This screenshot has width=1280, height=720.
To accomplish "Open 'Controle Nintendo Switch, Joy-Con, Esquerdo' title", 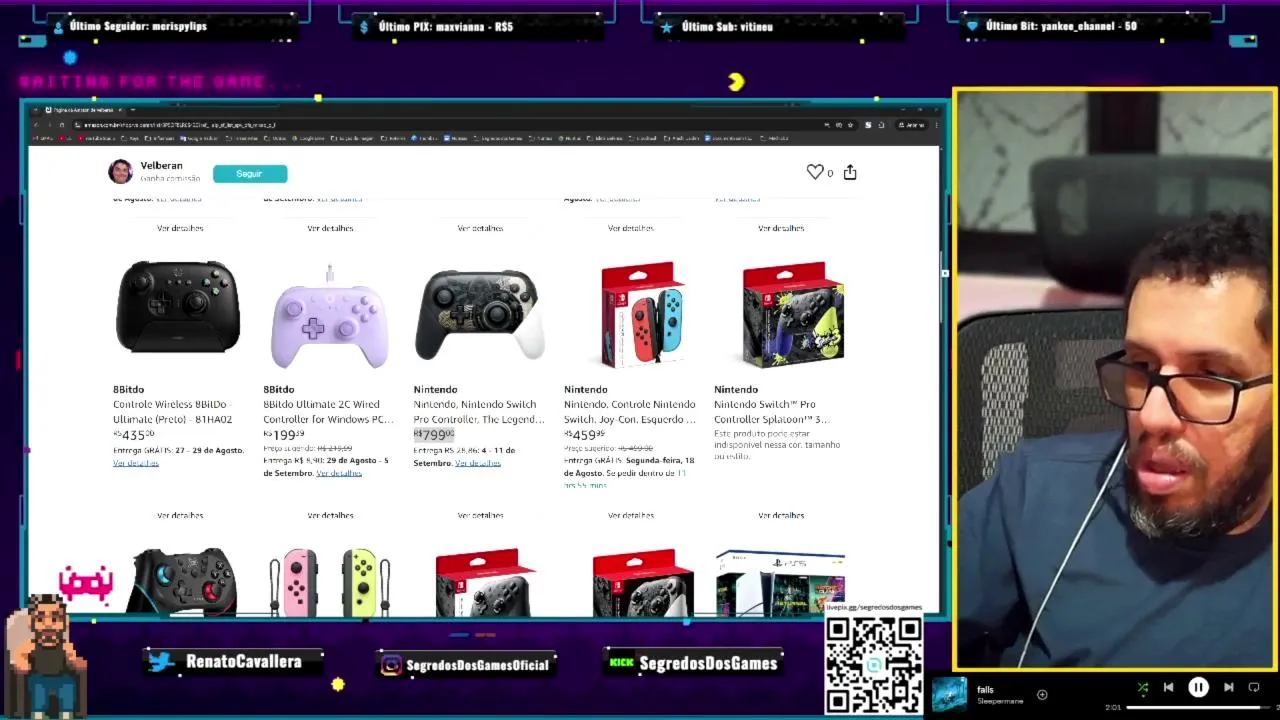I will tap(630, 412).
